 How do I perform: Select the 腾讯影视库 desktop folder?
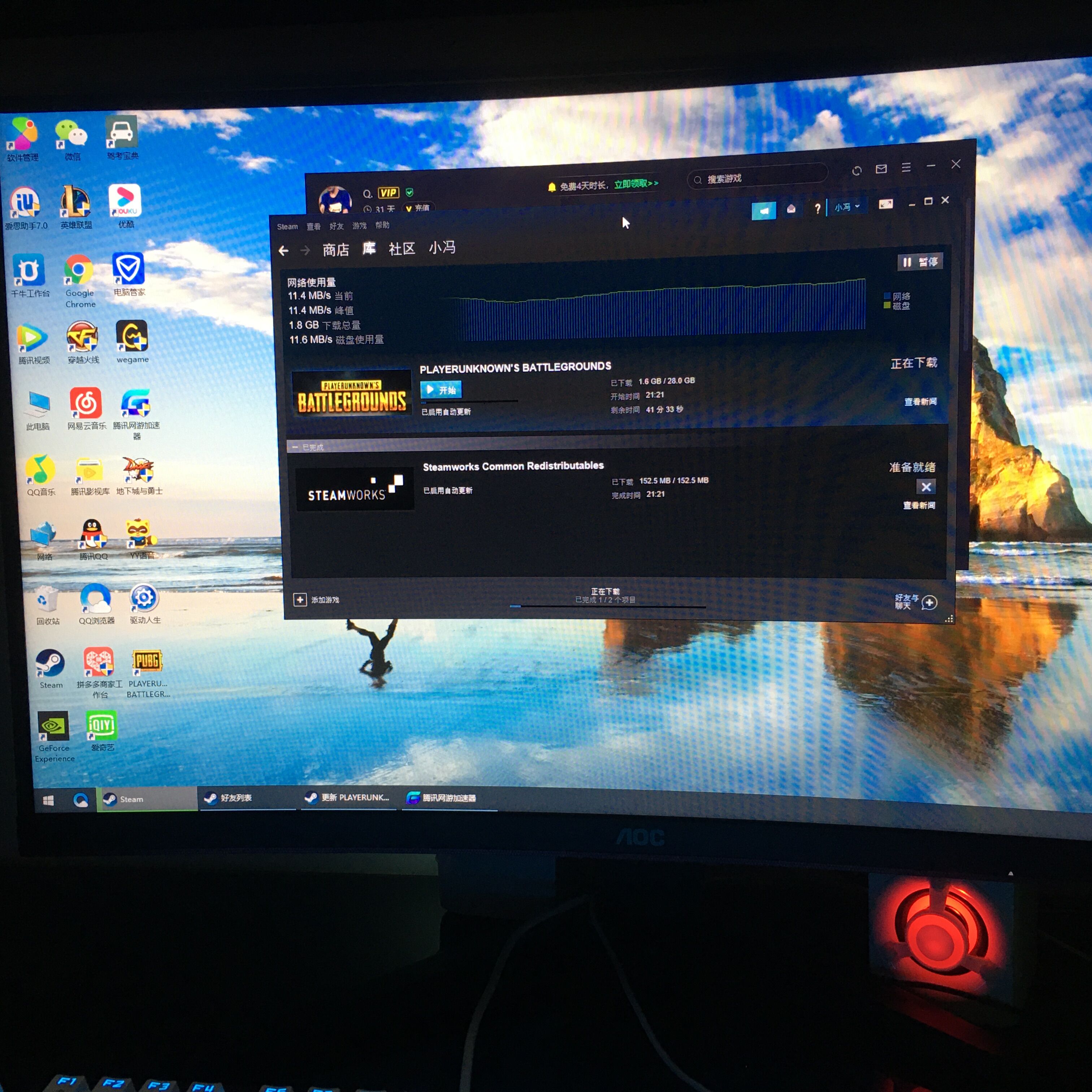tap(89, 470)
